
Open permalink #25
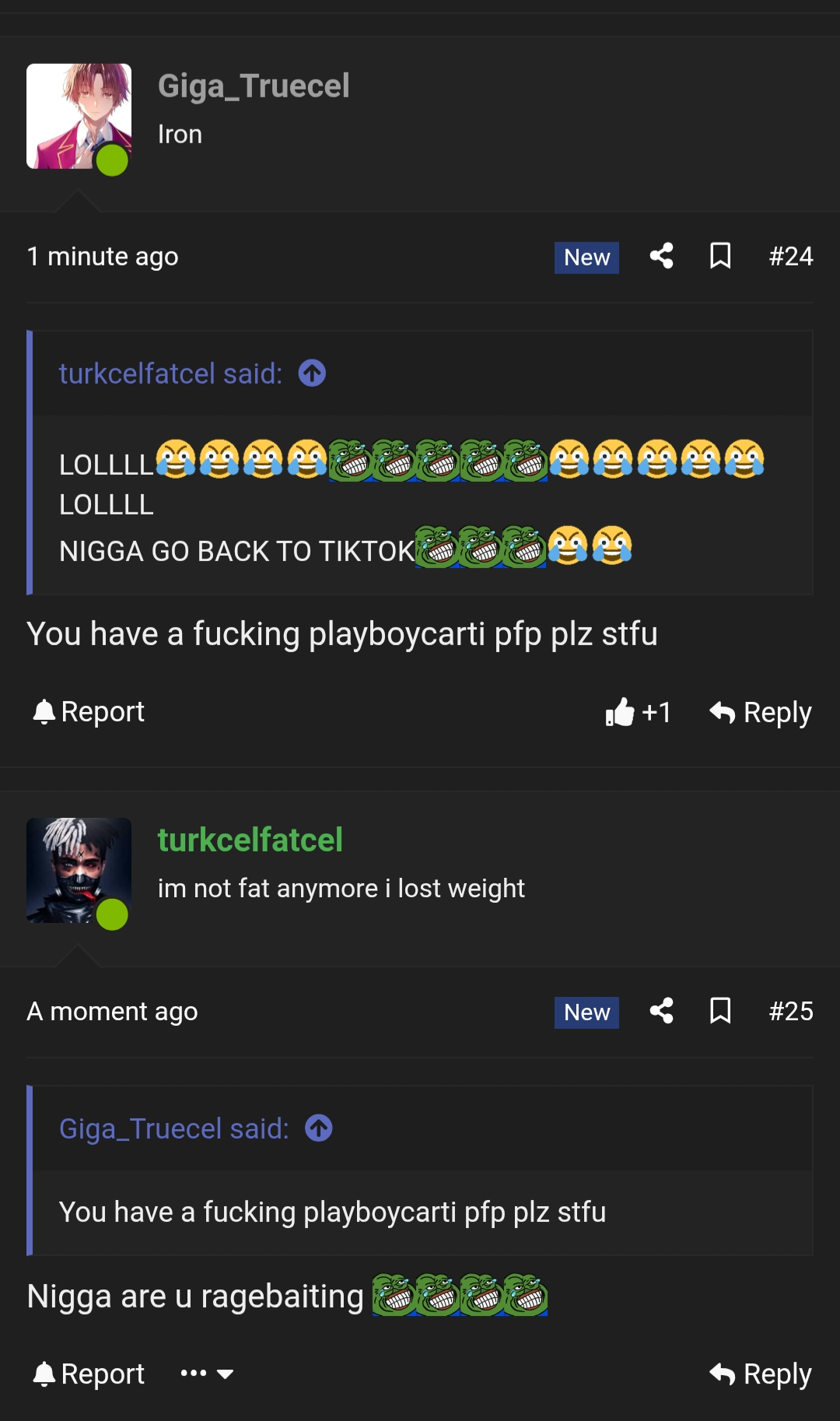click(x=790, y=1011)
